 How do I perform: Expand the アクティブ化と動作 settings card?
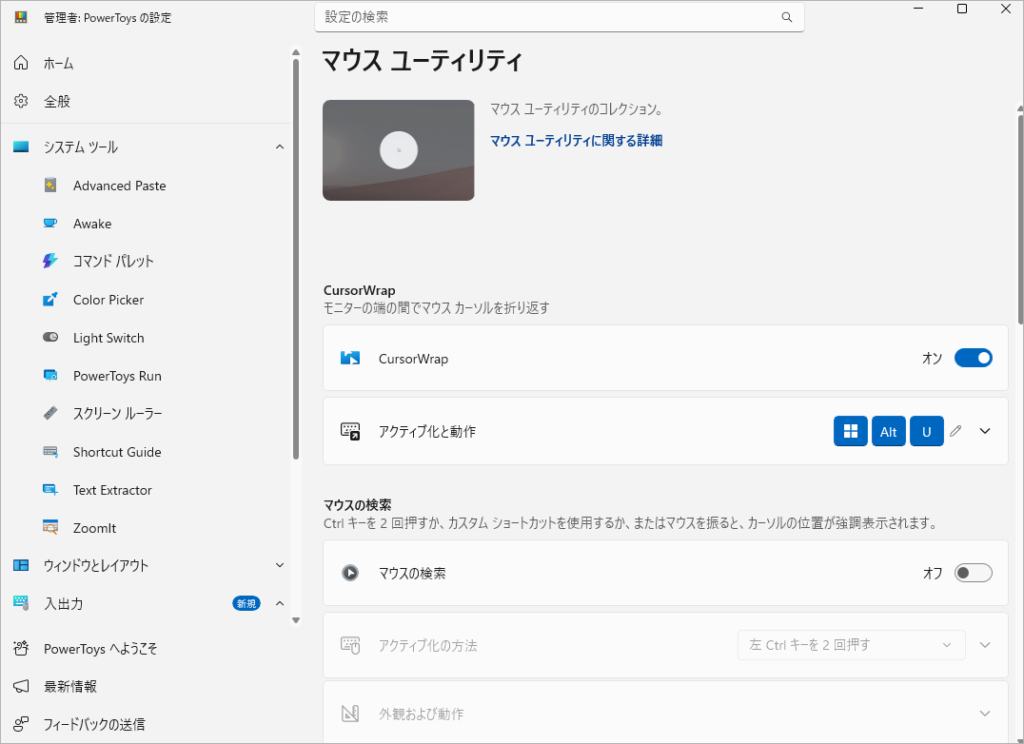[x=985, y=431]
